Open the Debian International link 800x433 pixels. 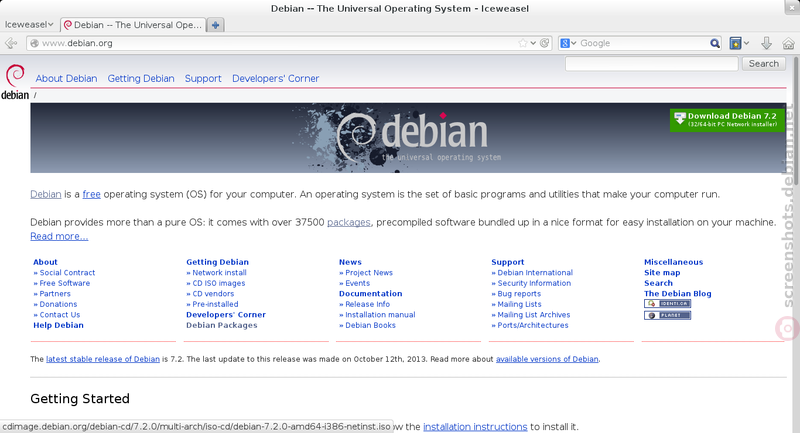tap(535, 273)
